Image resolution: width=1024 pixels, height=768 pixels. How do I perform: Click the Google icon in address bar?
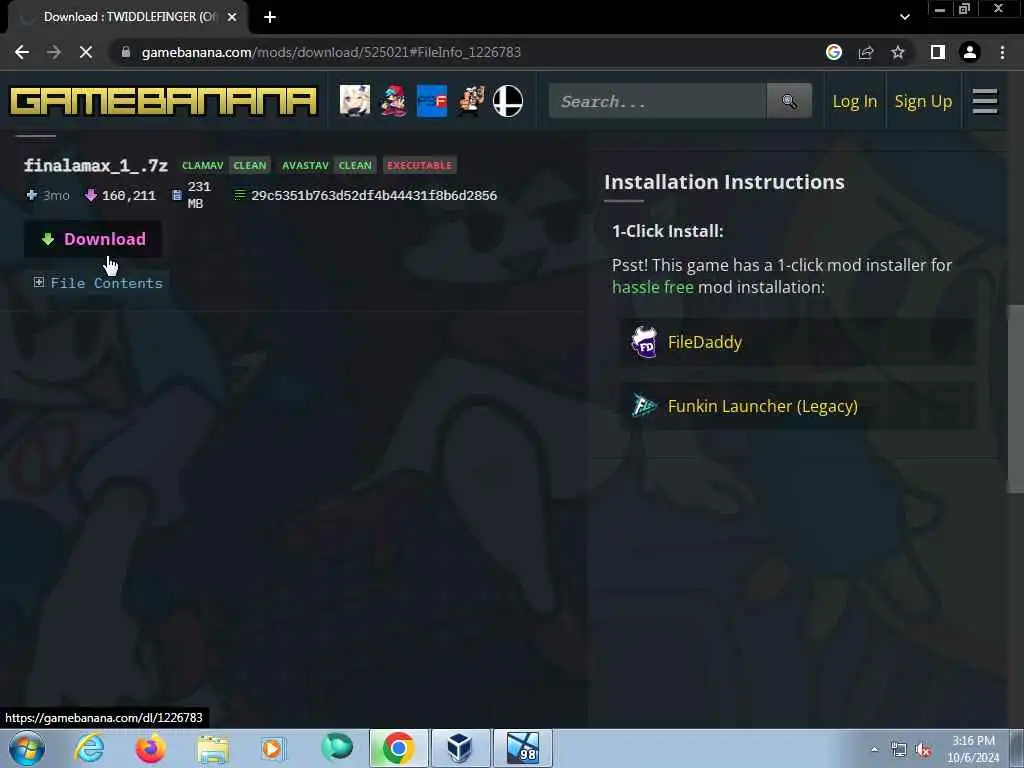(x=834, y=52)
